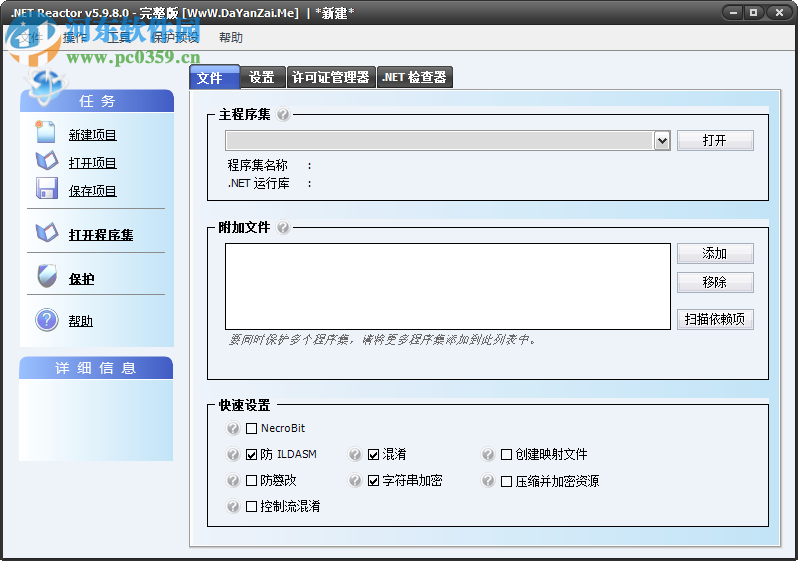Click help icon next to 主程序集 heading
The height and width of the screenshot is (561, 798).
click(283, 115)
